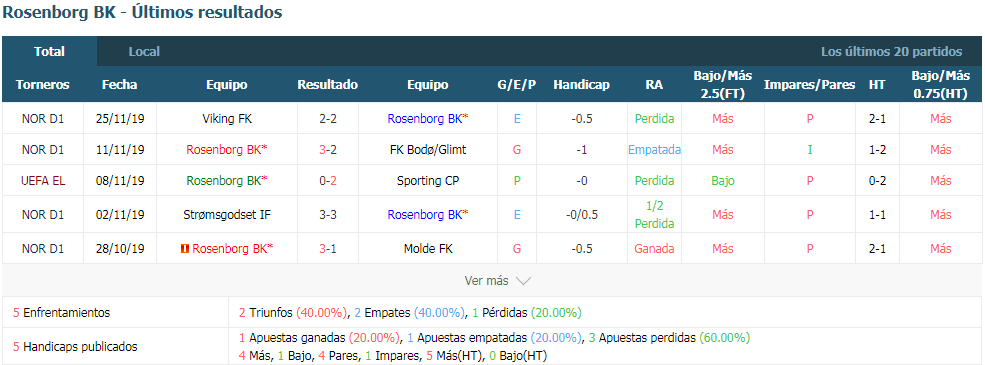Click the Torneros column header
The image size is (985, 365).
pyautogui.click(x=43, y=85)
